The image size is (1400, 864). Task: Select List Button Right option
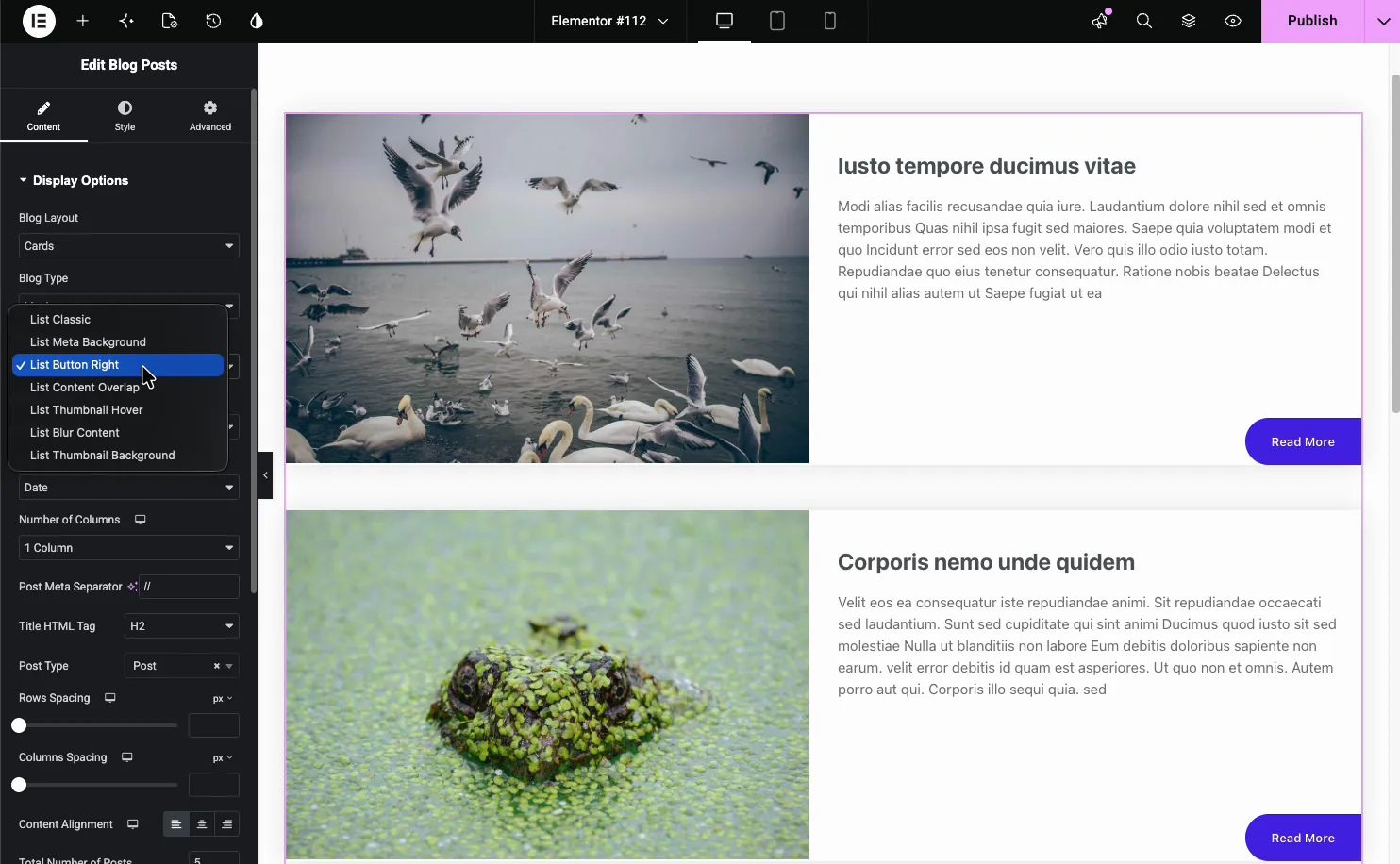tap(118, 365)
